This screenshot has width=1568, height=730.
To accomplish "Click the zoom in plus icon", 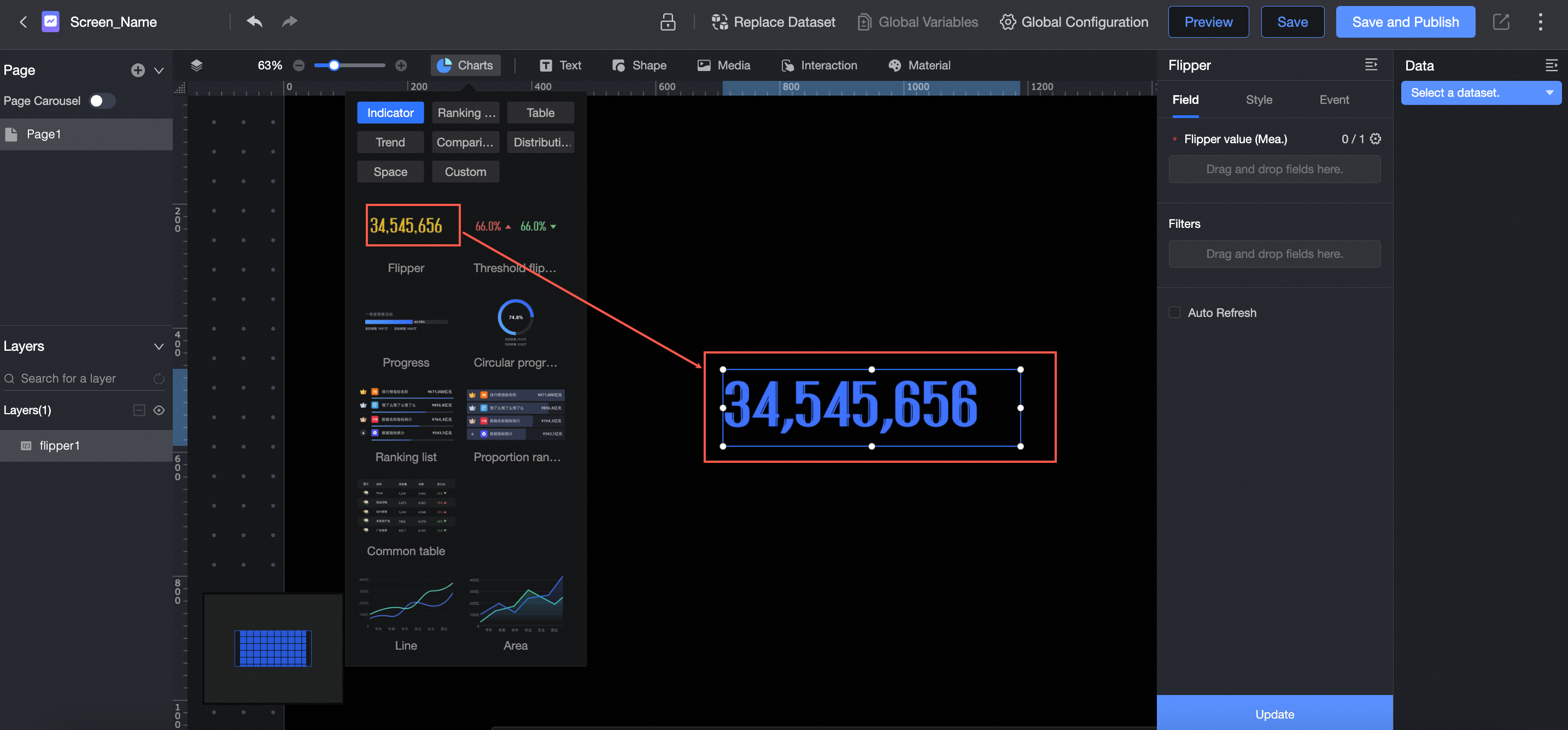I will click(401, 65).
